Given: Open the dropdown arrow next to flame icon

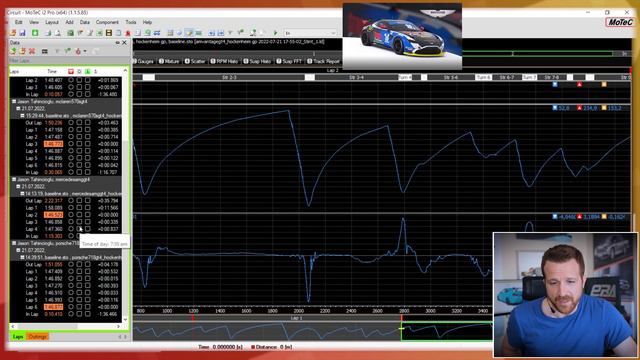Looking at the screenshot, I should point(85,51).
